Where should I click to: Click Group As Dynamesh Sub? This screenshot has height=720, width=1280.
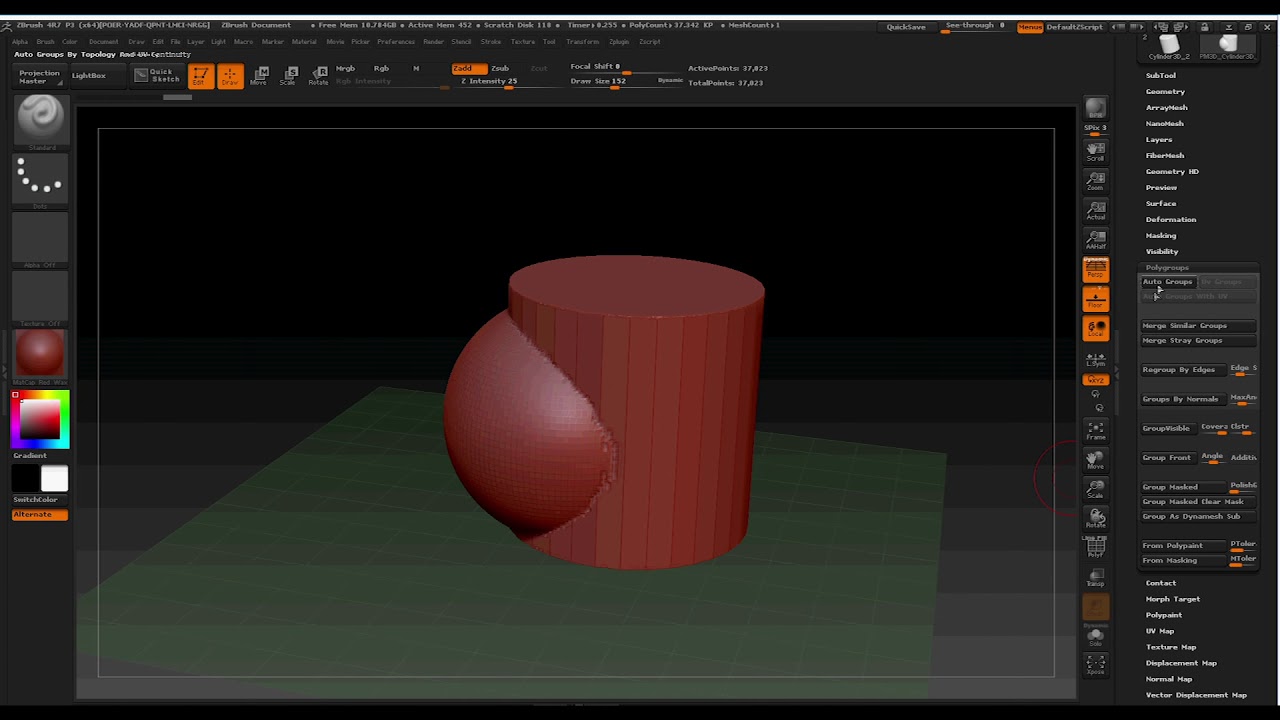coord(1197,516)
